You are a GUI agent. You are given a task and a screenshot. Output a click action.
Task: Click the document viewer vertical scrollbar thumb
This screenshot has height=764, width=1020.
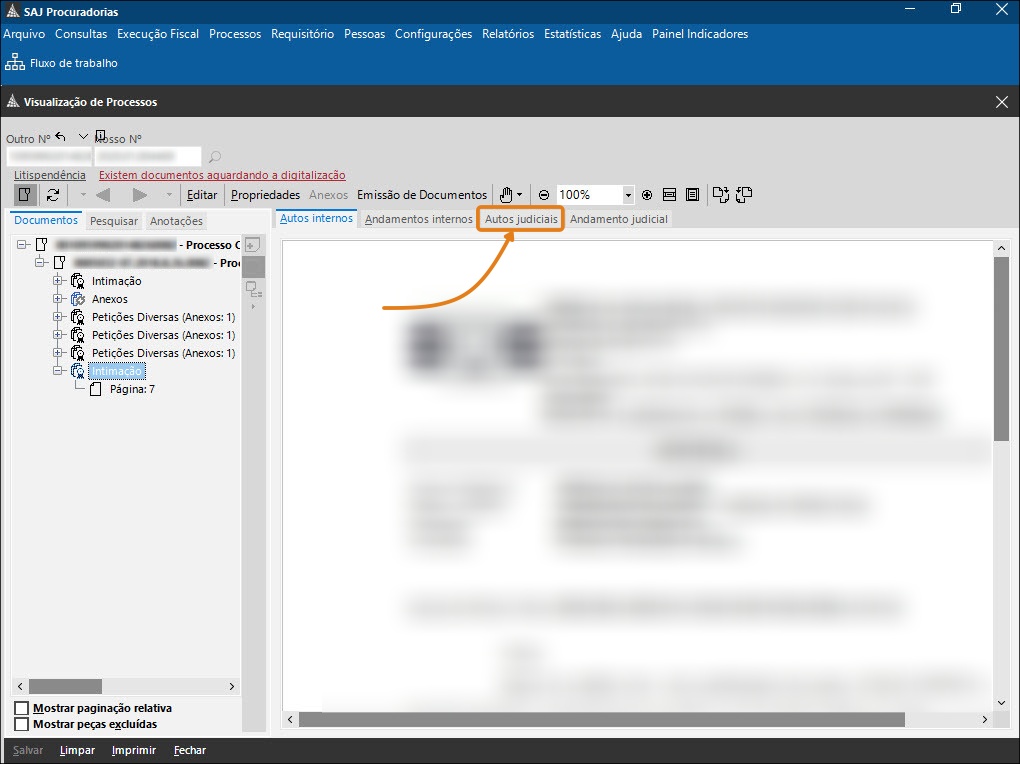pyautogui.click(x=1001, y=348)
